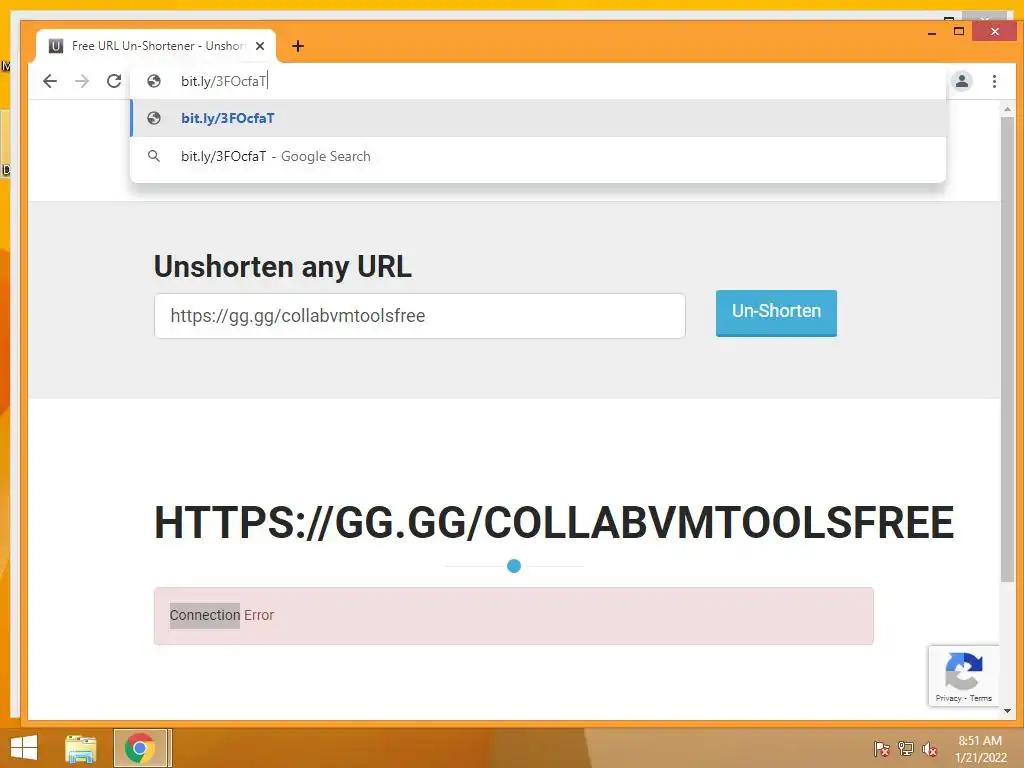
Task: Click the scrollbar down arrow
Action: [x=1007, y=711]
